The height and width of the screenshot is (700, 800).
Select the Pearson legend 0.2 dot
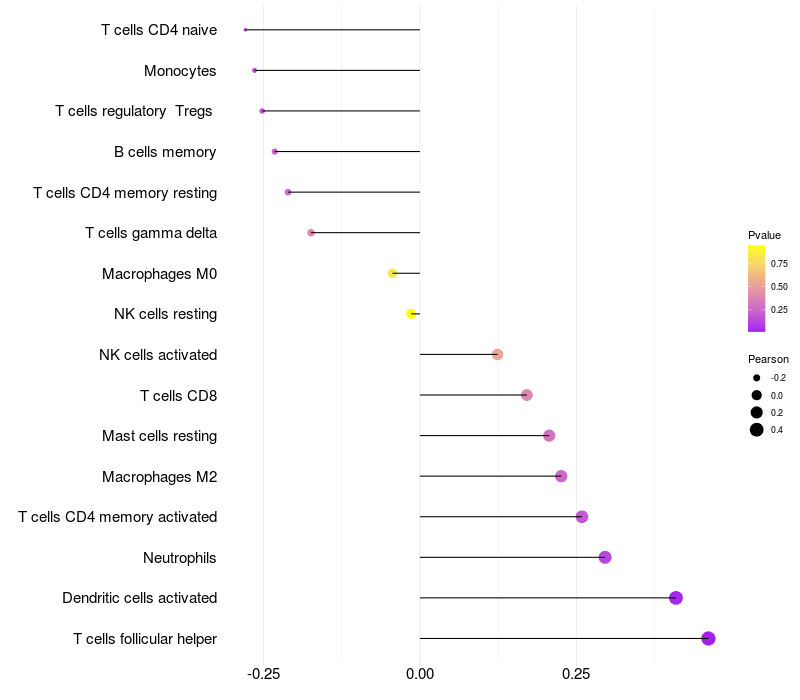(757, 412)
